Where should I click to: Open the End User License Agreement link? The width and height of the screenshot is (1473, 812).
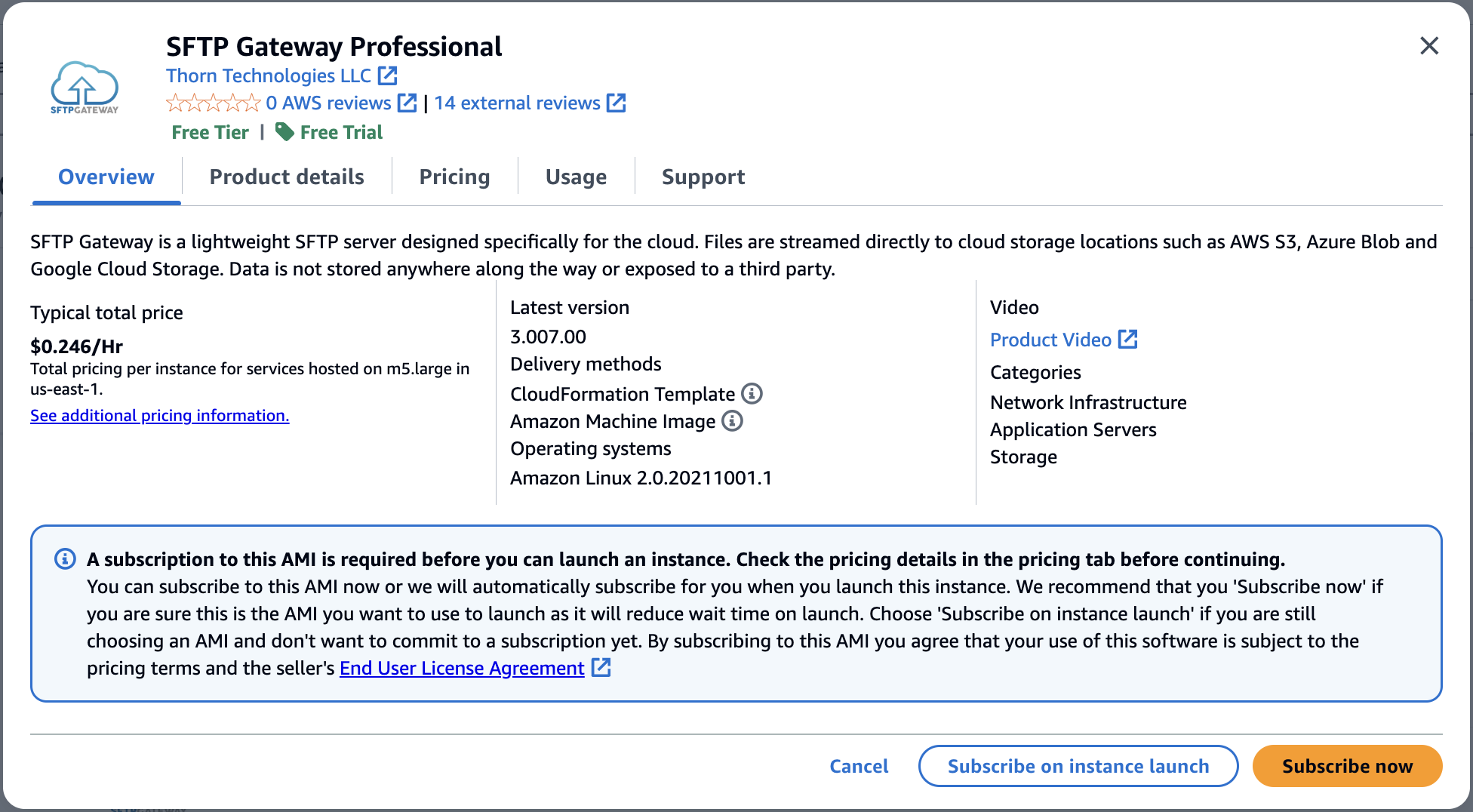(x=462, y=668)
